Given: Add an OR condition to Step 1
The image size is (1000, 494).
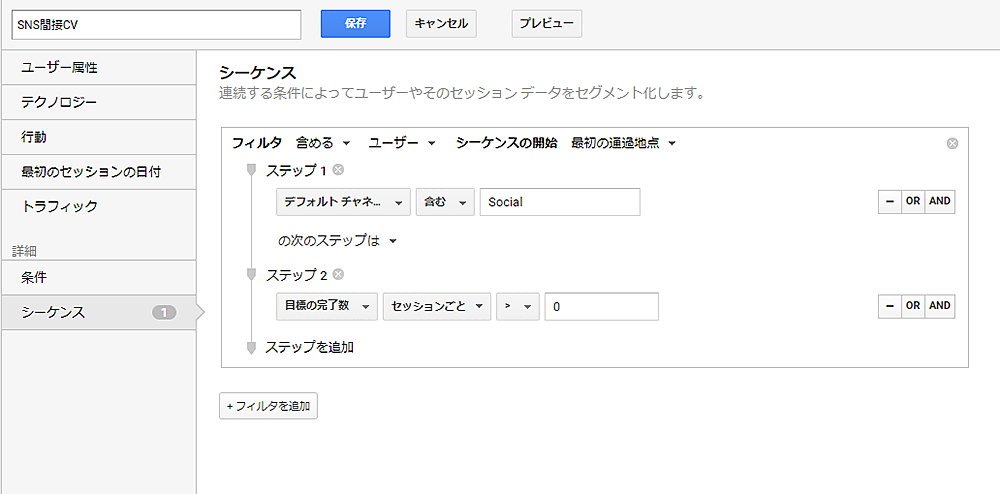Looking at the screenshot, I should click(912, 202).
